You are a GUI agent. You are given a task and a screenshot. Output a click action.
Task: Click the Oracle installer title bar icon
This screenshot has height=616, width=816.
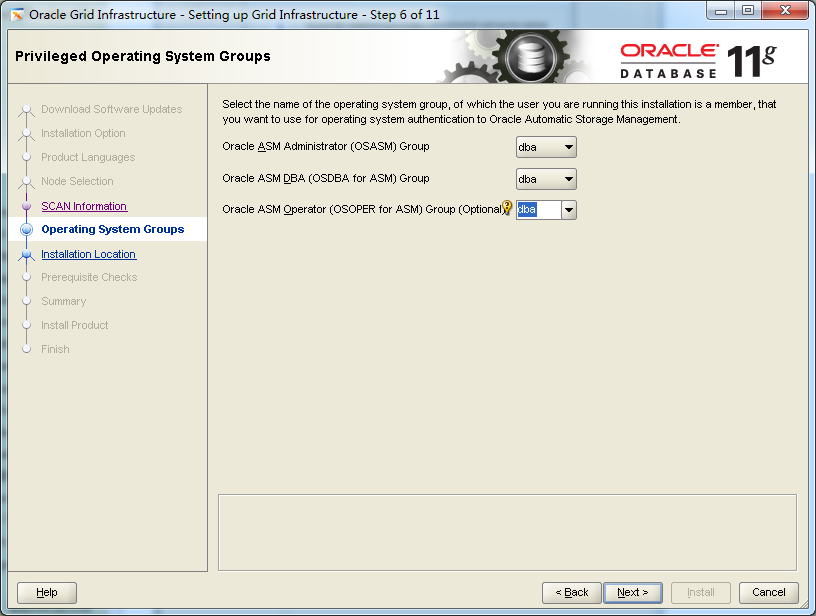tap(17, 15)
